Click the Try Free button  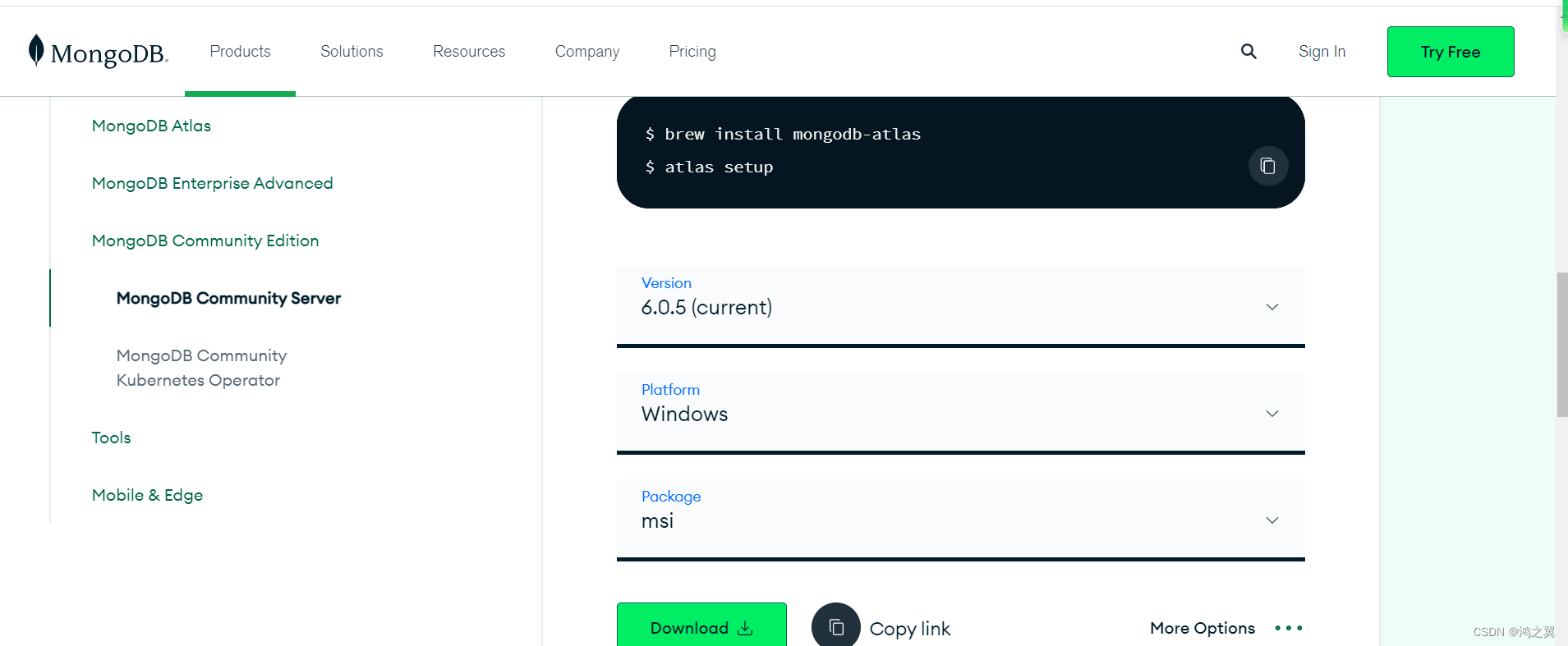tap(1451, 52)
